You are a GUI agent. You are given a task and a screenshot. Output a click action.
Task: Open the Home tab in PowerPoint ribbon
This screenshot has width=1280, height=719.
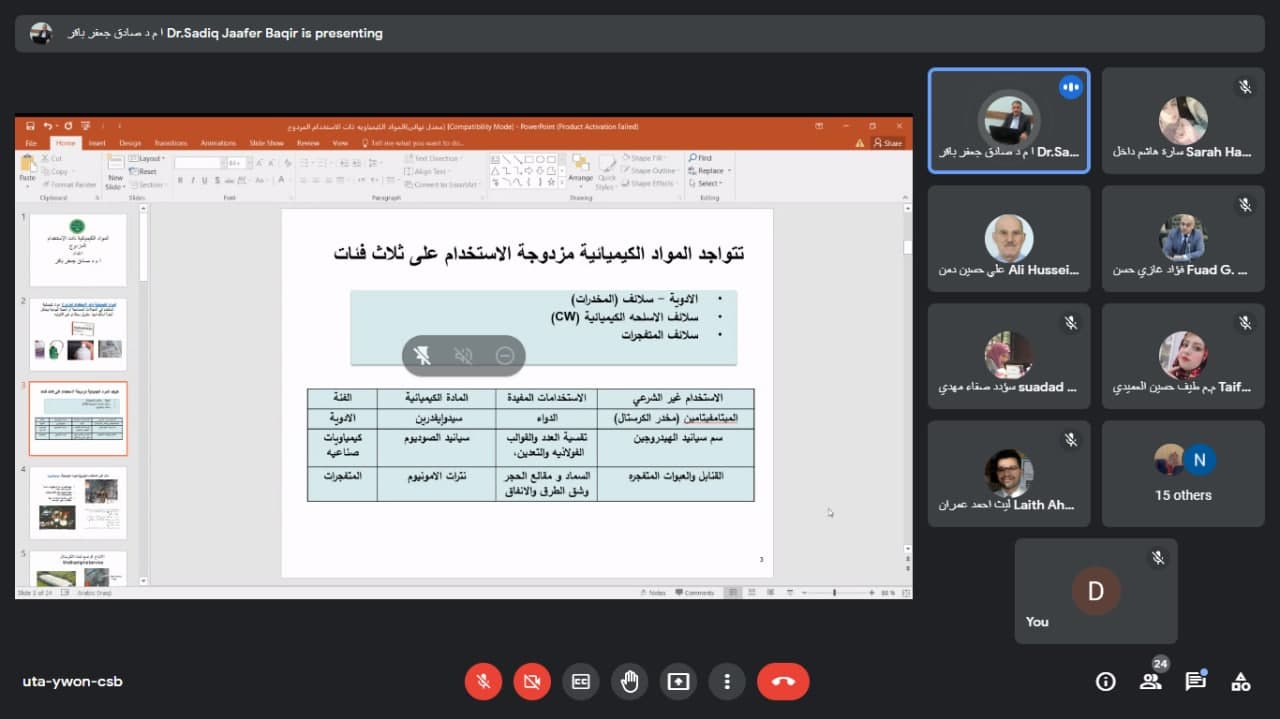pyautogui.click(x=65, y=143)
